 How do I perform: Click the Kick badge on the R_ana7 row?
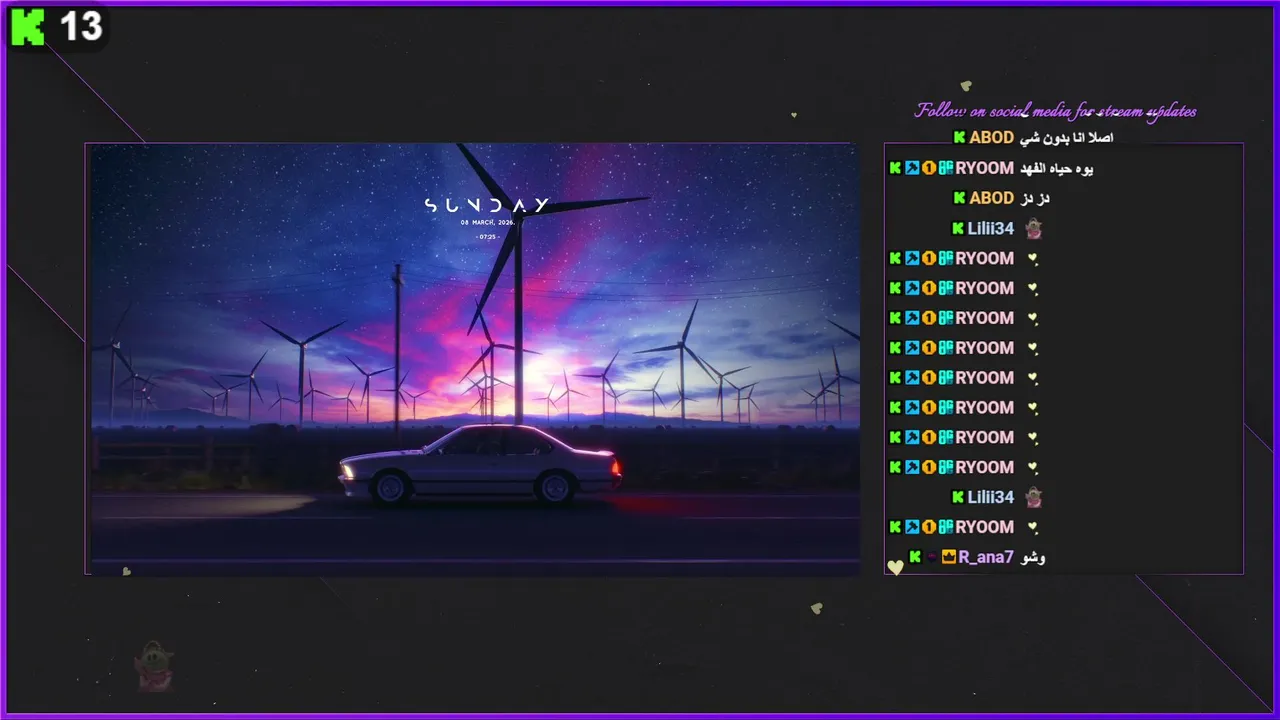915,557
